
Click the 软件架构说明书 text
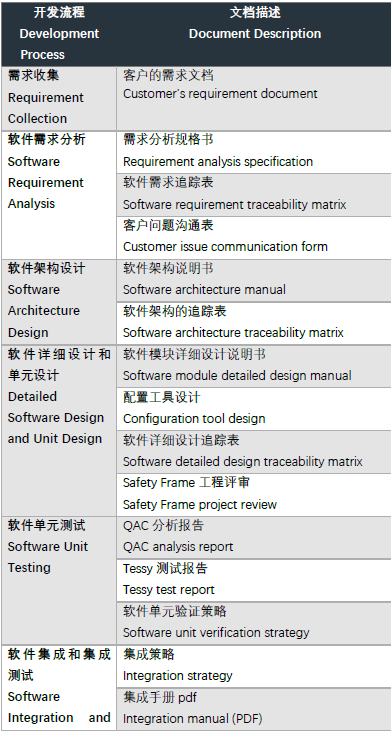[168, 268]
